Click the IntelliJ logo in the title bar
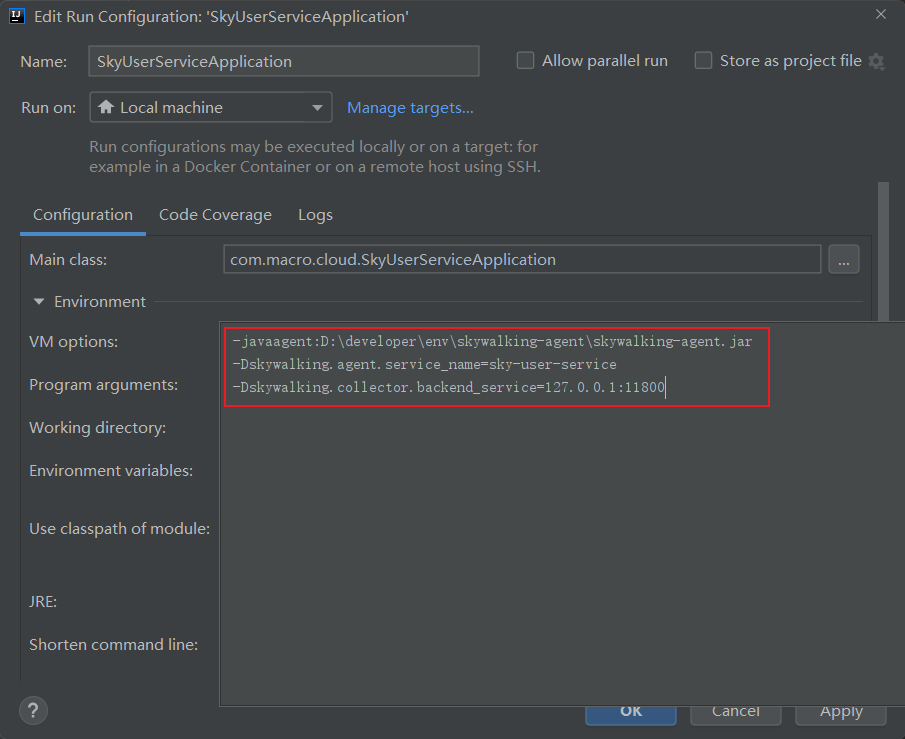The image size is (905, 739). (17, 16)
